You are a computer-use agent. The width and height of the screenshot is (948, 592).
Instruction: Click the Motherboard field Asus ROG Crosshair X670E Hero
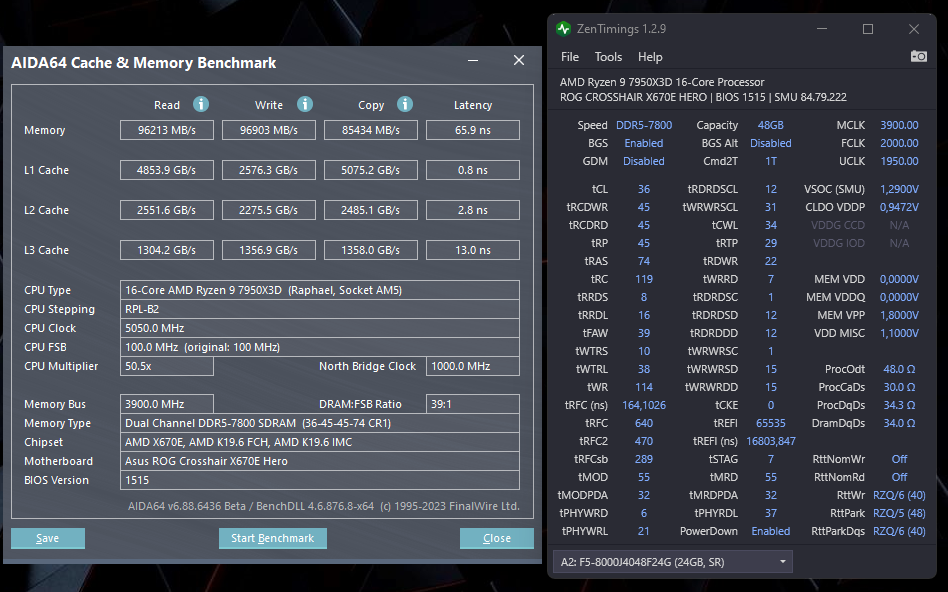tap(320, 461)
